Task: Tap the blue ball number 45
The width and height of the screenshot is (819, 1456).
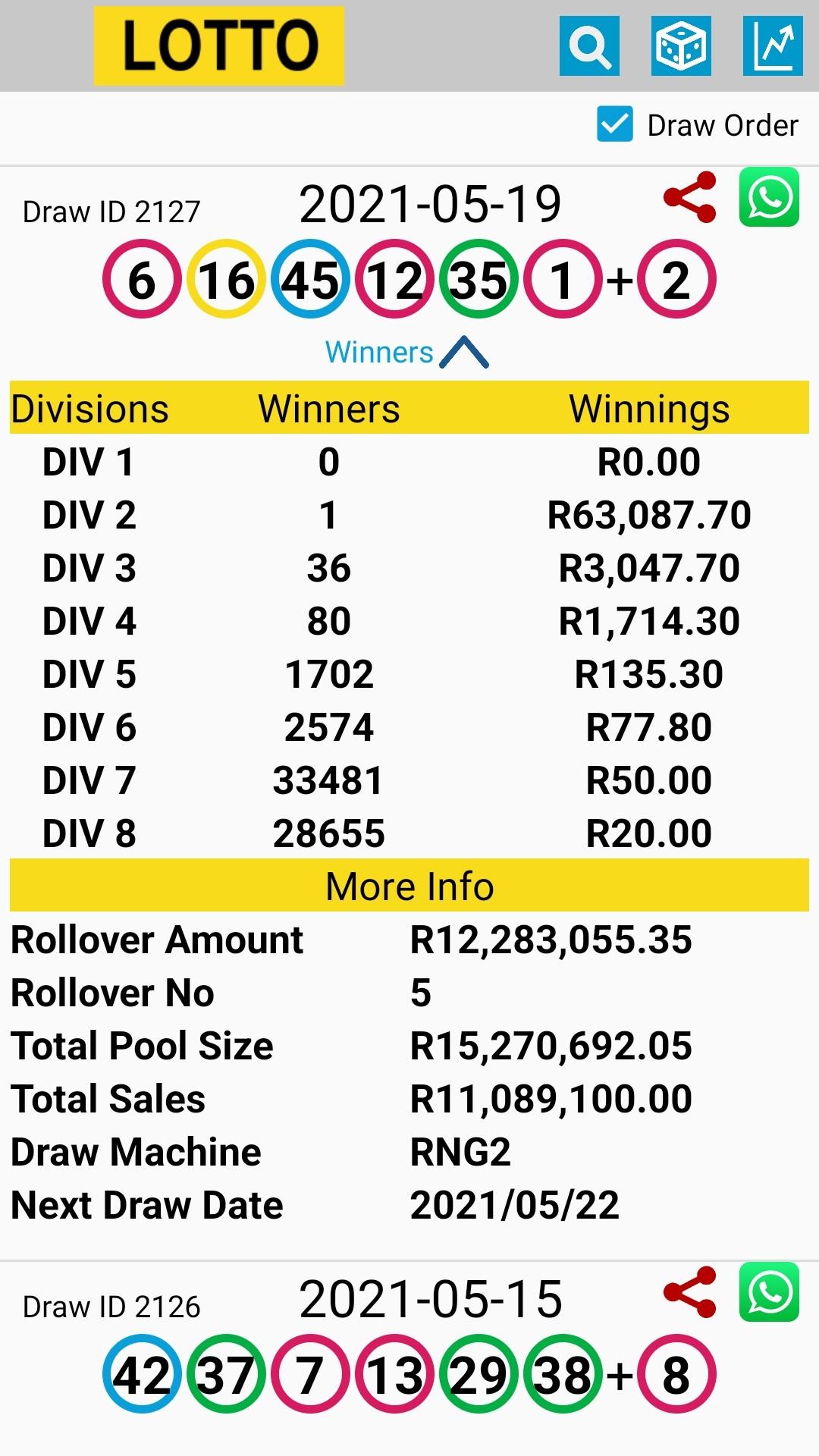Action: (x=310, y=279)
